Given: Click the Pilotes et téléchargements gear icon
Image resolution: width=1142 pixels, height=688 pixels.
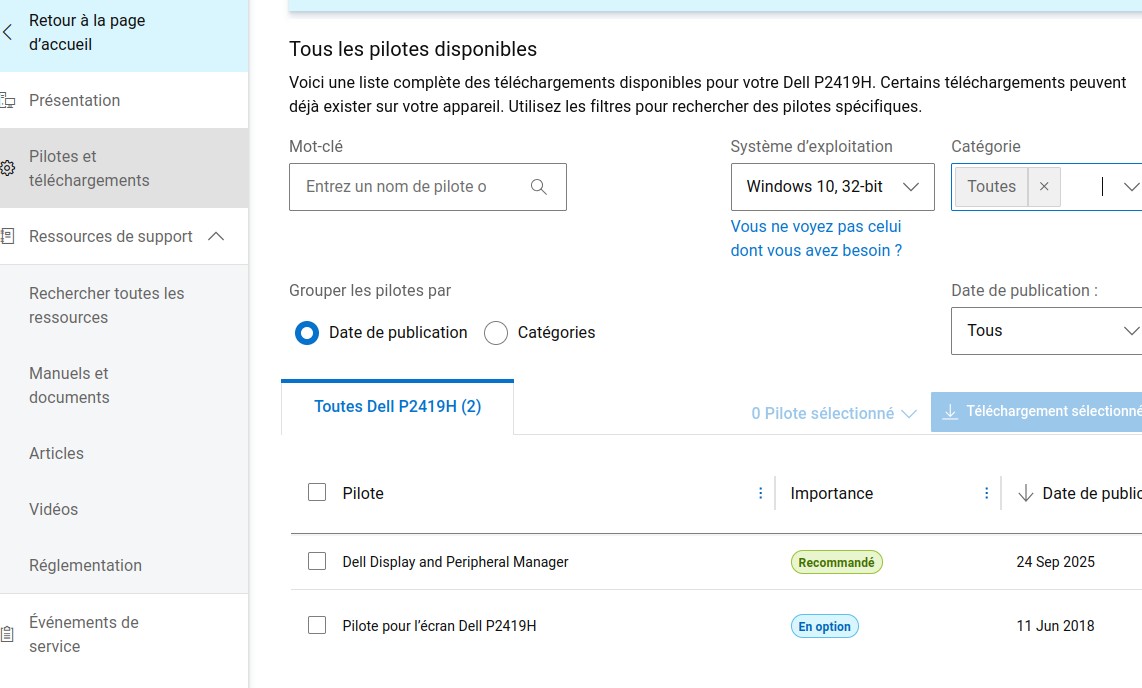Looking at the screenshot, I should (x=8, y=168).
